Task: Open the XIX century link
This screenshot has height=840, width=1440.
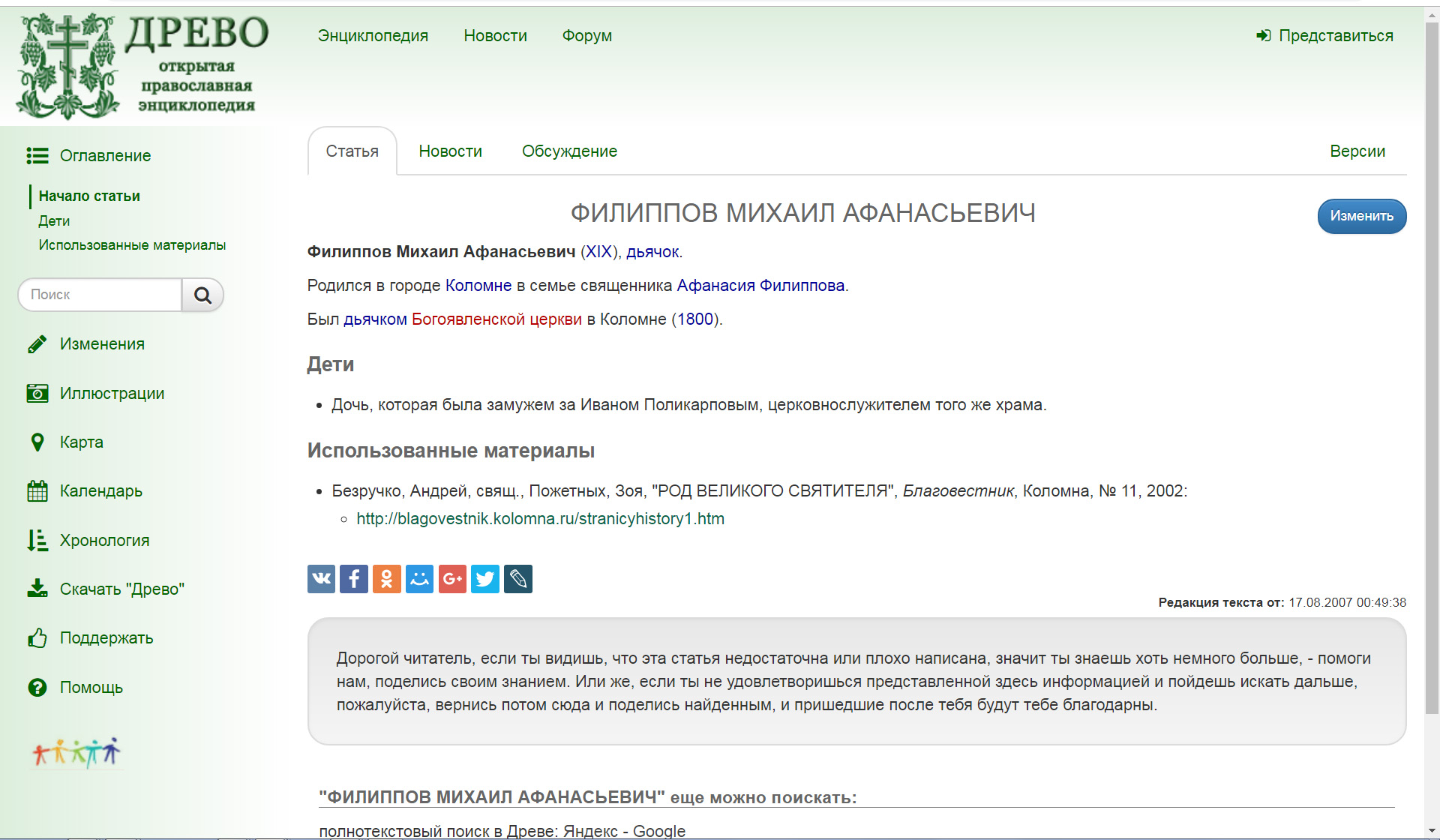Action: (x=598, y=252)
